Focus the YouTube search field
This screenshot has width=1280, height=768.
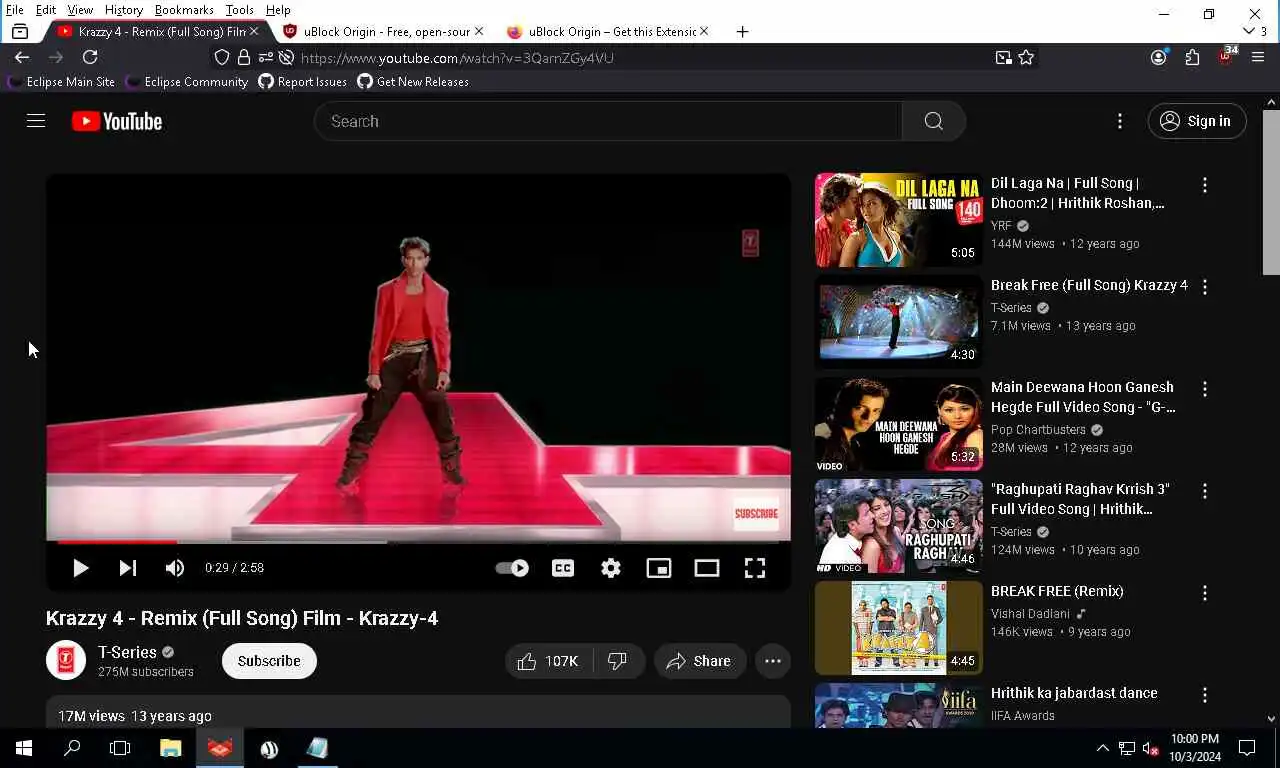pos(608,121)
